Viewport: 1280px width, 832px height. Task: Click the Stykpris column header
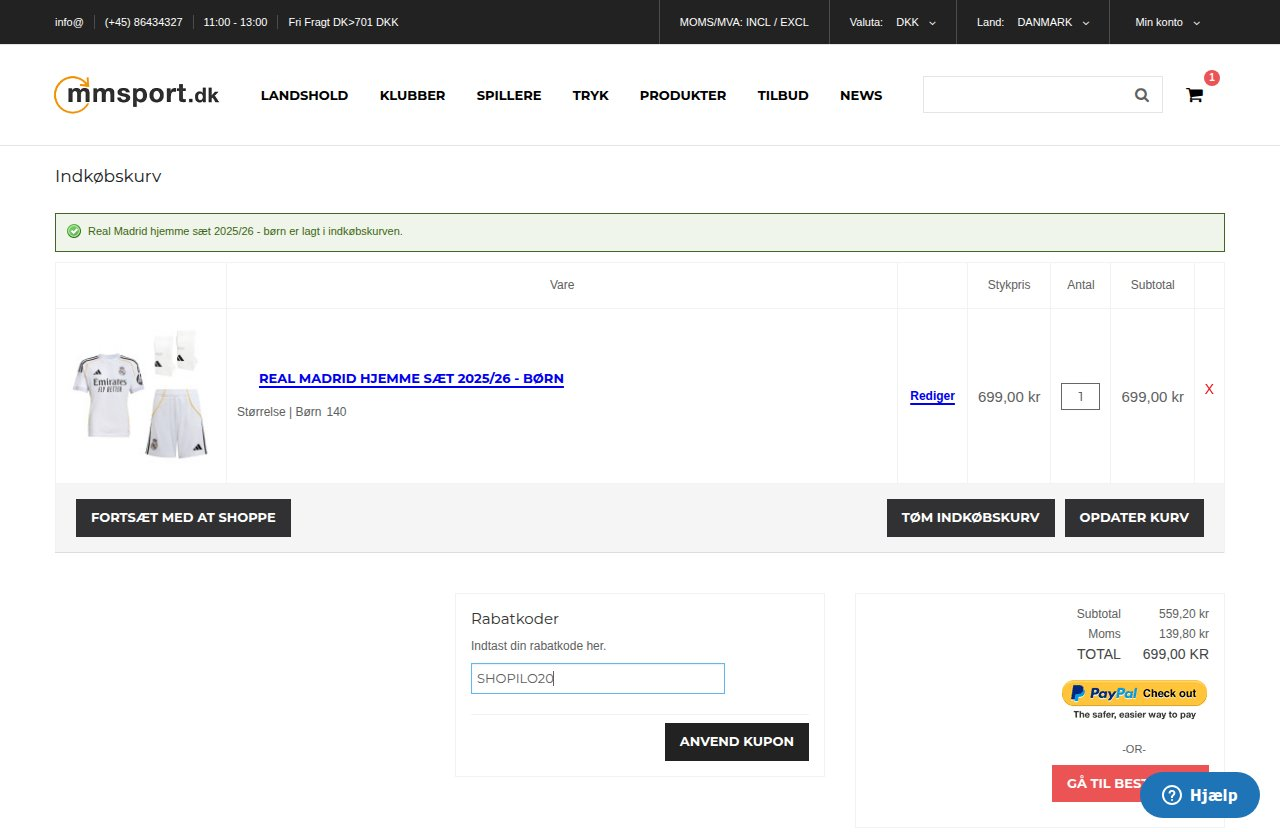click(1009, 285)
